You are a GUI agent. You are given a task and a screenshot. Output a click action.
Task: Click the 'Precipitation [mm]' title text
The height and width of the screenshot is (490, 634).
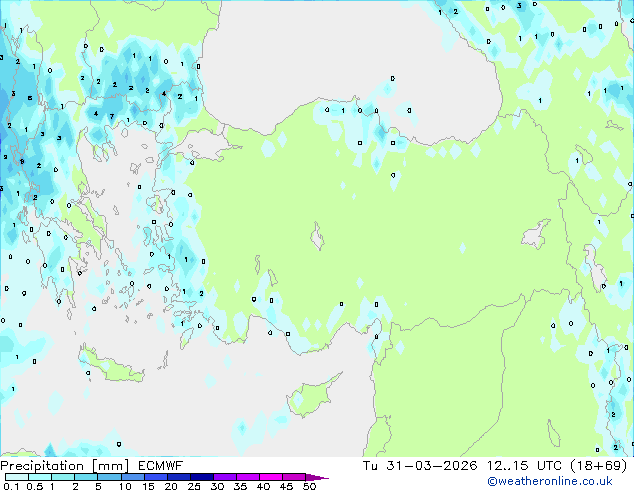[65, 466]
